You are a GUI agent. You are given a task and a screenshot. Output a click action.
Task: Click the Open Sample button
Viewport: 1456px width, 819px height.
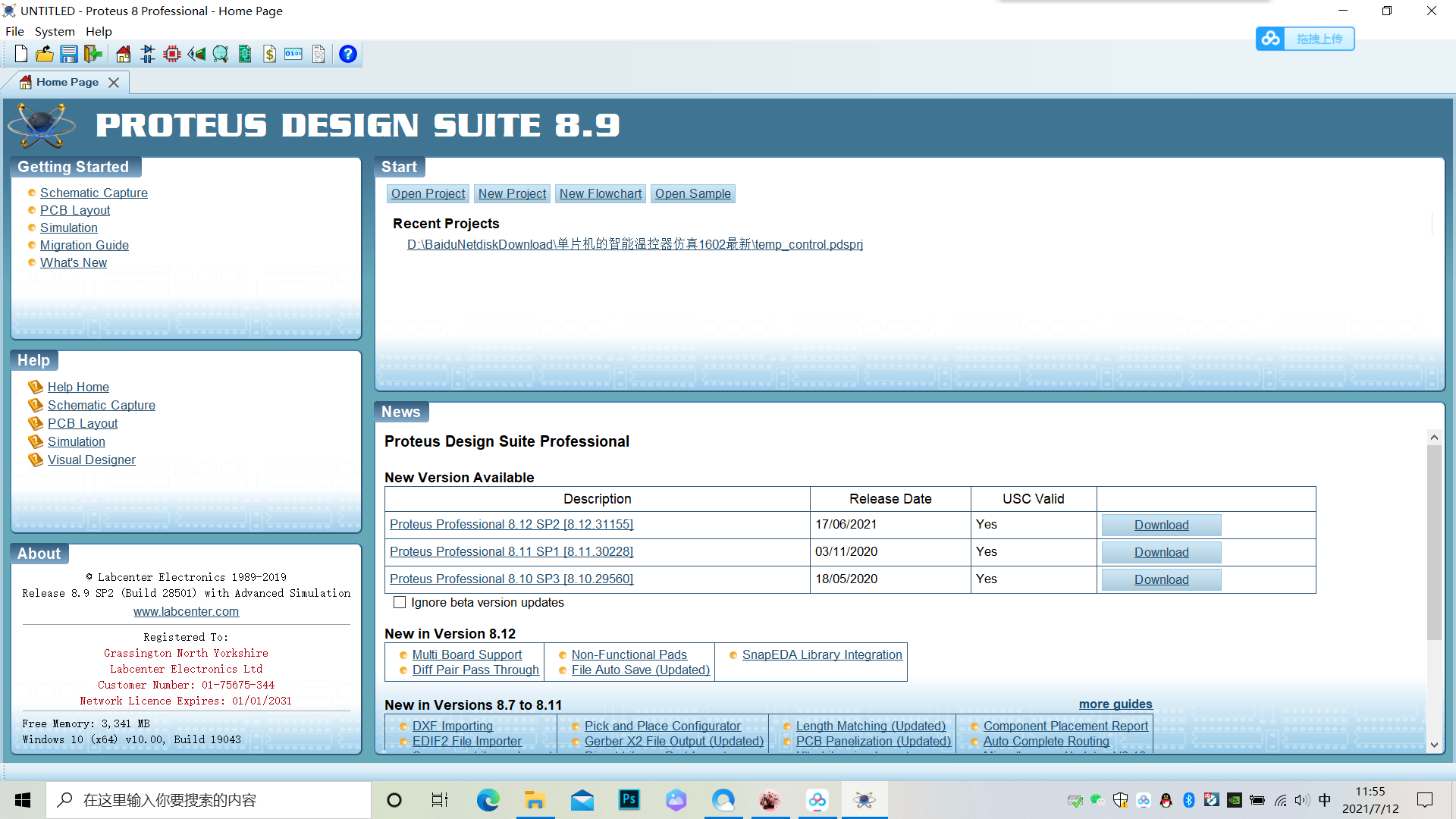693,193
